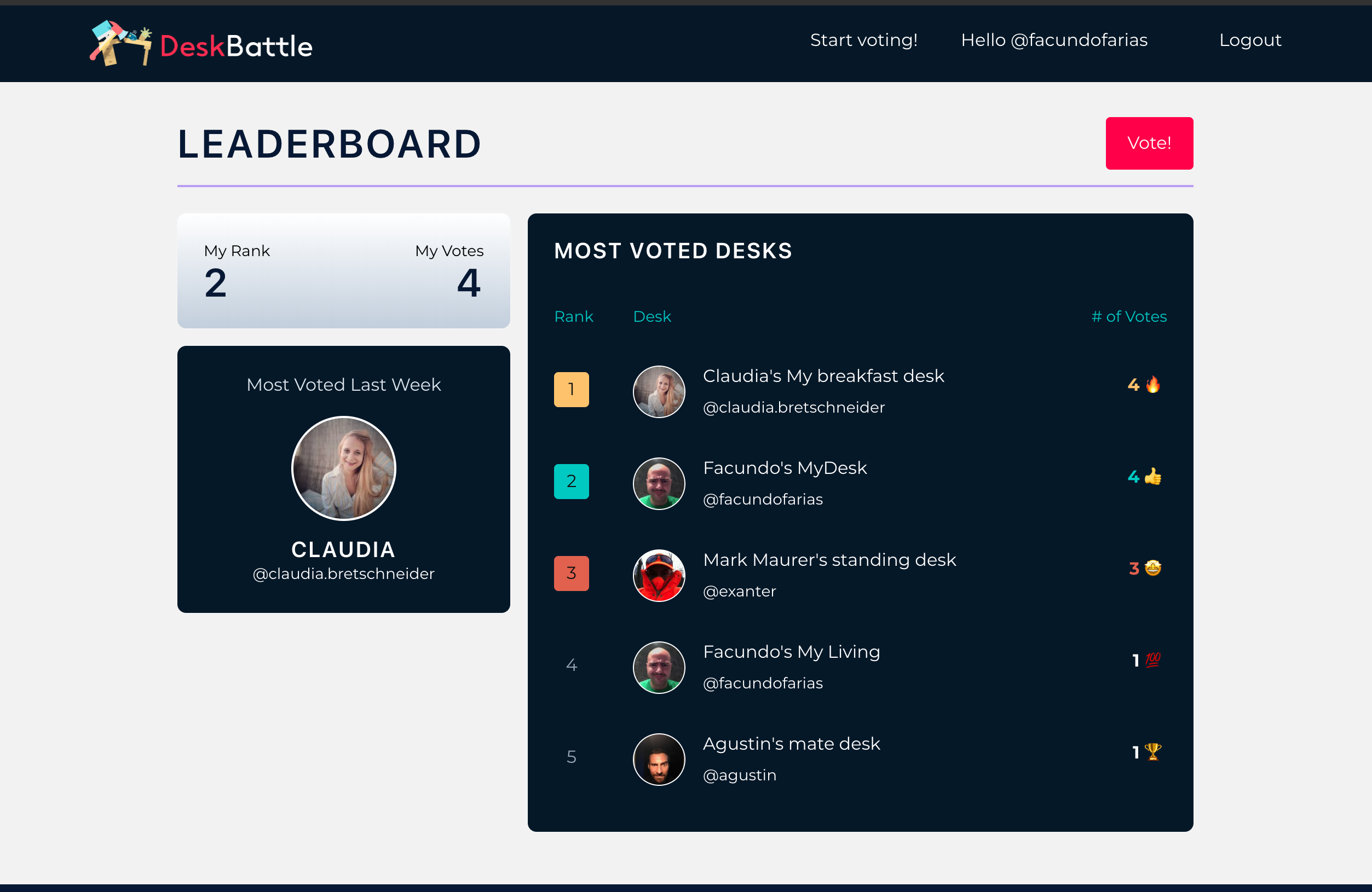Viewport: 1372px width, 892px height.
Task: Click @claudia.bretschneider handle in Most Voted Last Week card
Action: (344, 574)
